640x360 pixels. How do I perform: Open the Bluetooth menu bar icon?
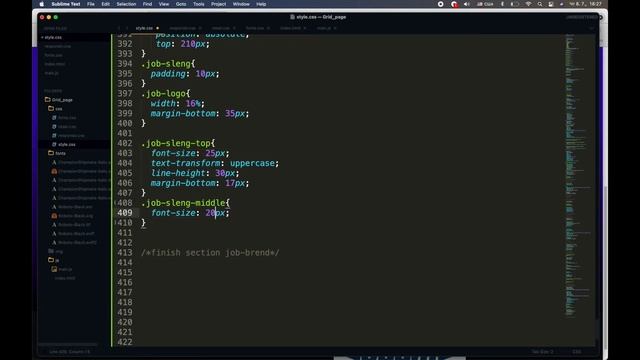[502, 4]
